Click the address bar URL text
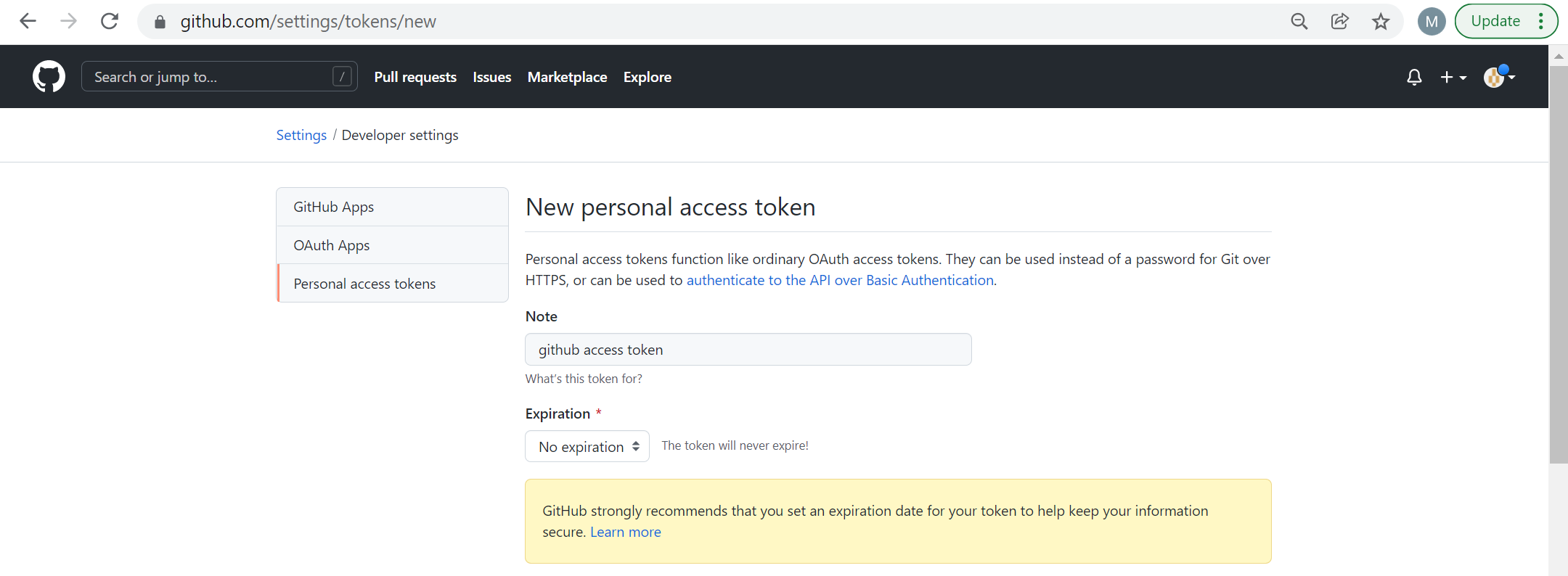 [308, 22]
